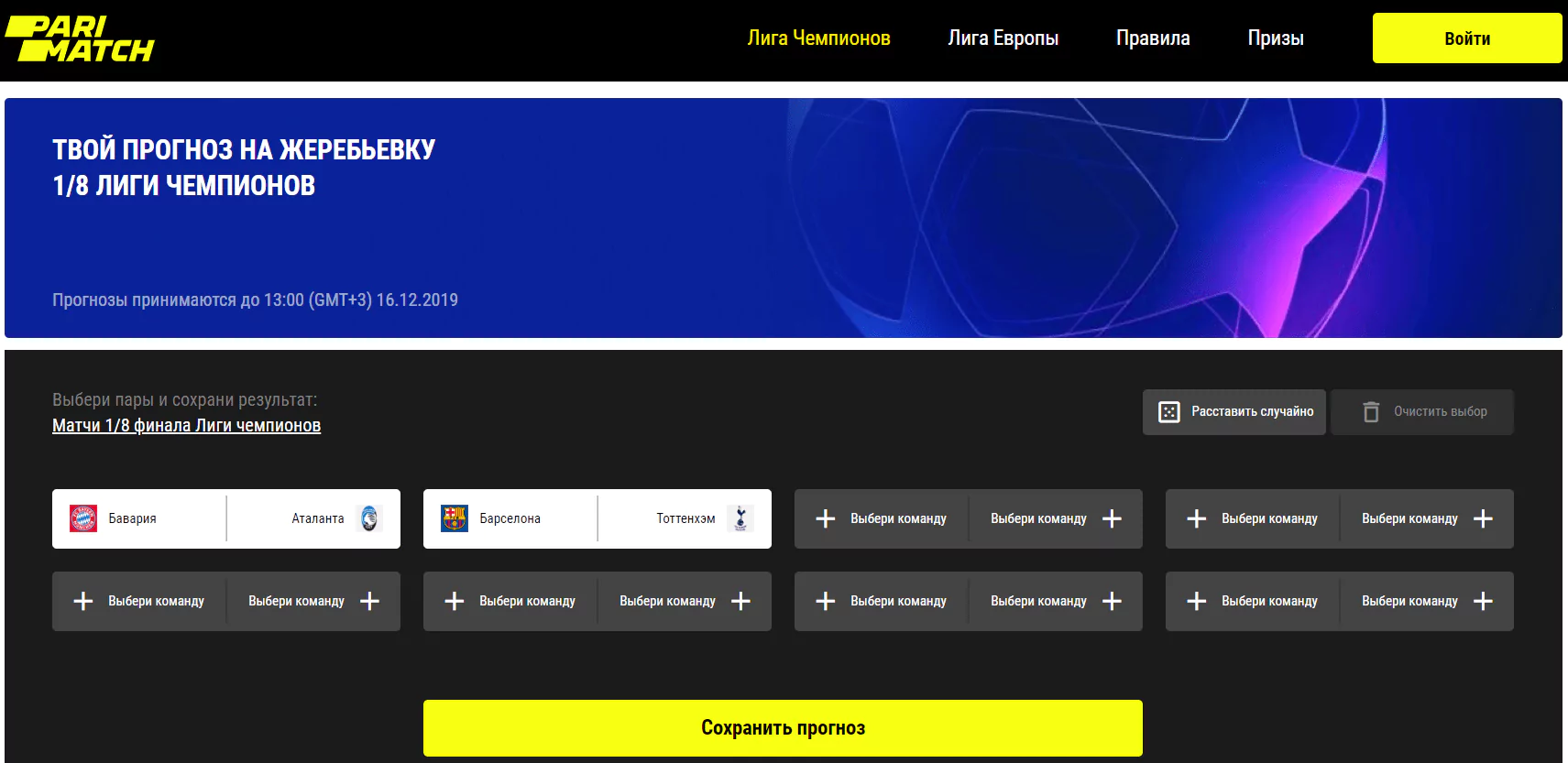The image size is (1568, 763).
Task: Select the Бавария team slot
Action: [x=139, y=518]
